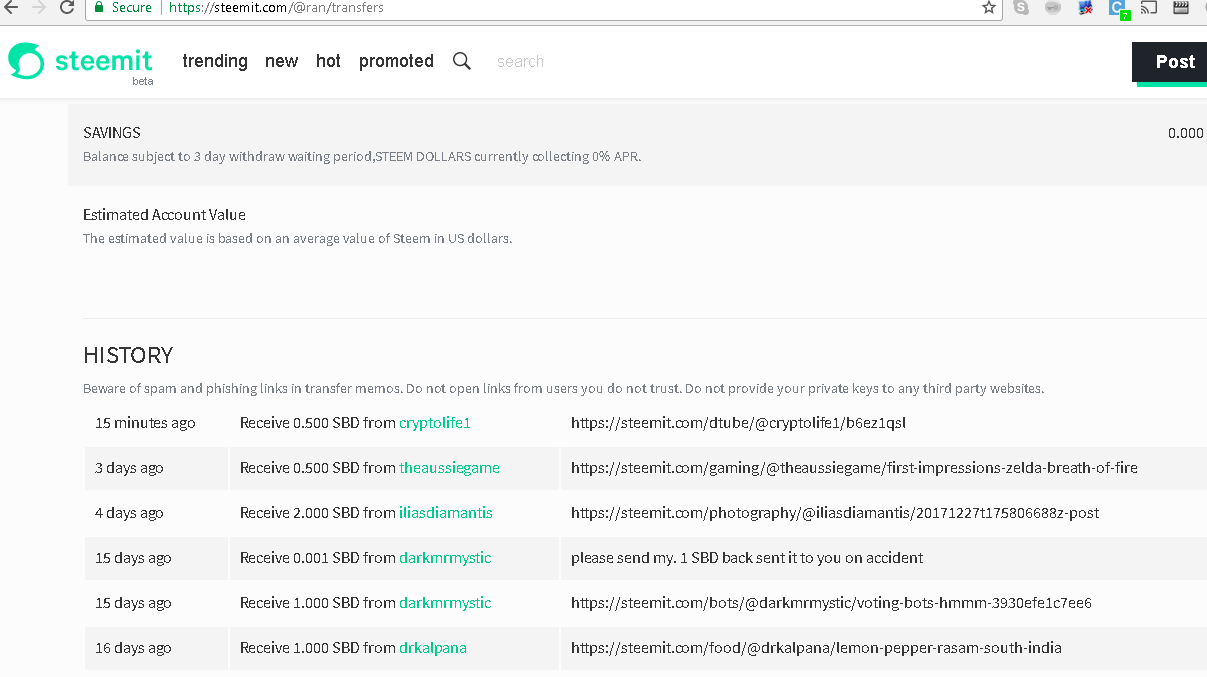Bookmark this page with the star icon
The height and width of the screenshot is (677, 1207).
click(x=989, y=7)
